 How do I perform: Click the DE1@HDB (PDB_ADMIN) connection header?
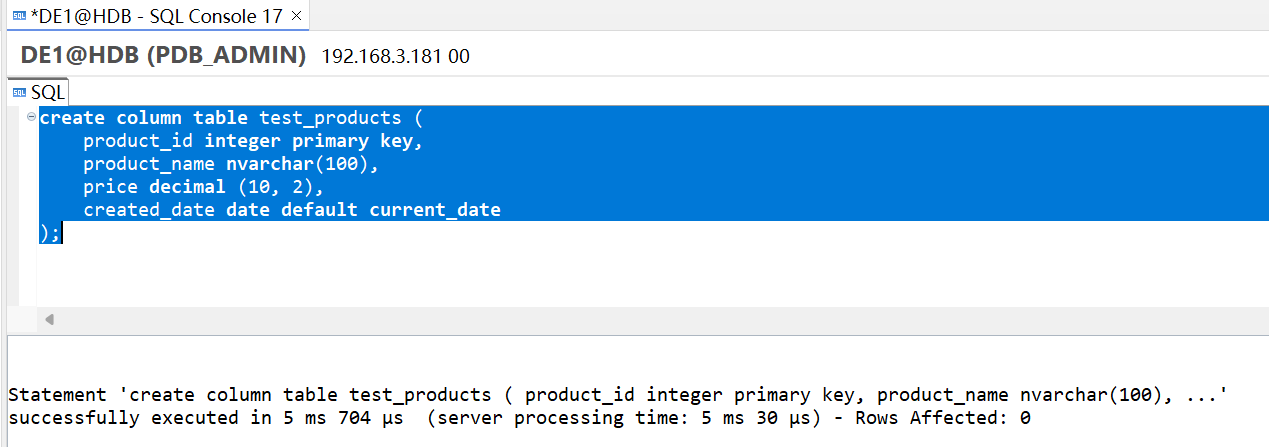click(163, 56)
